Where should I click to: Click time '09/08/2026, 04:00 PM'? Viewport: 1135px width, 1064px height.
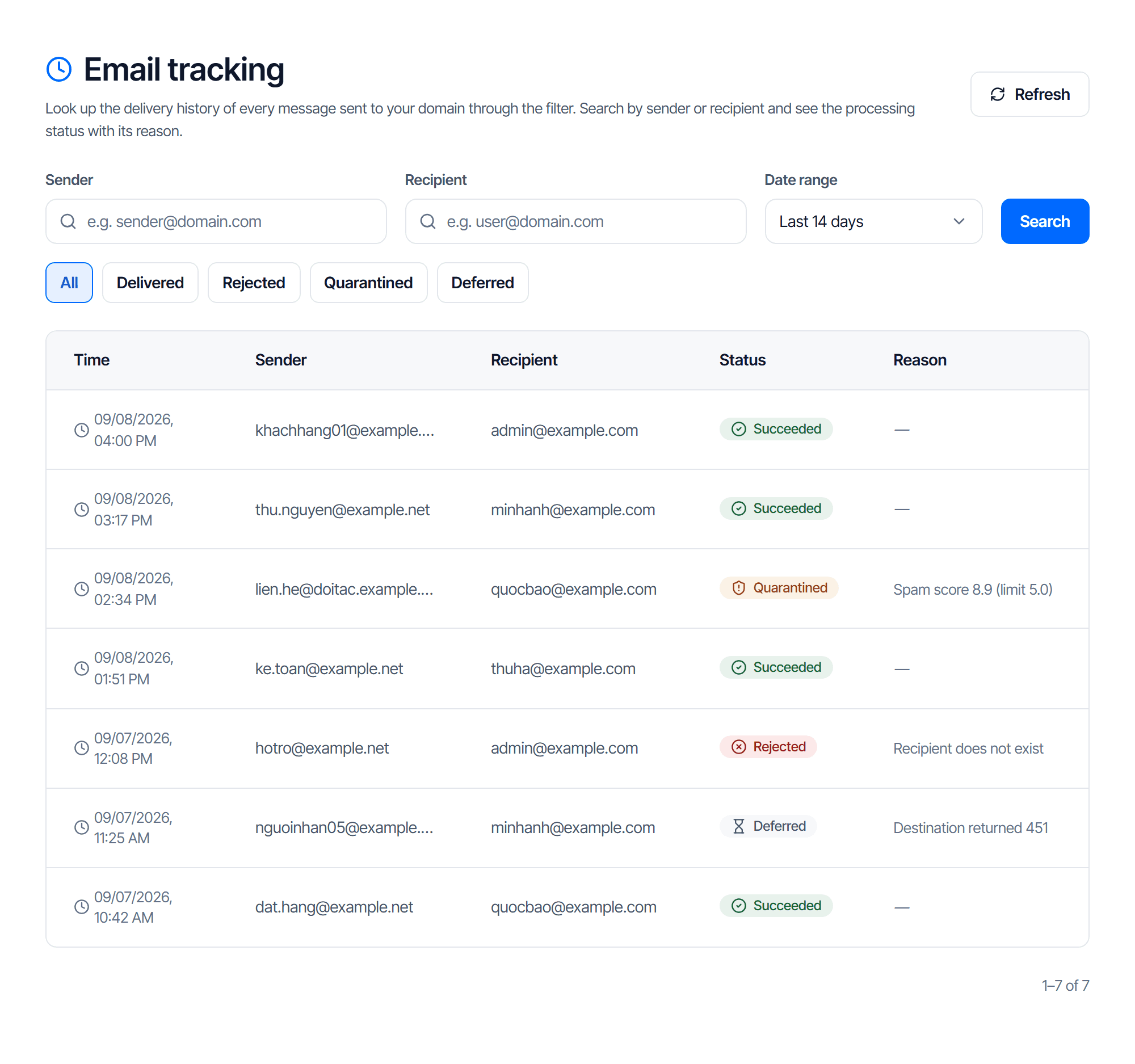[133, 430]
